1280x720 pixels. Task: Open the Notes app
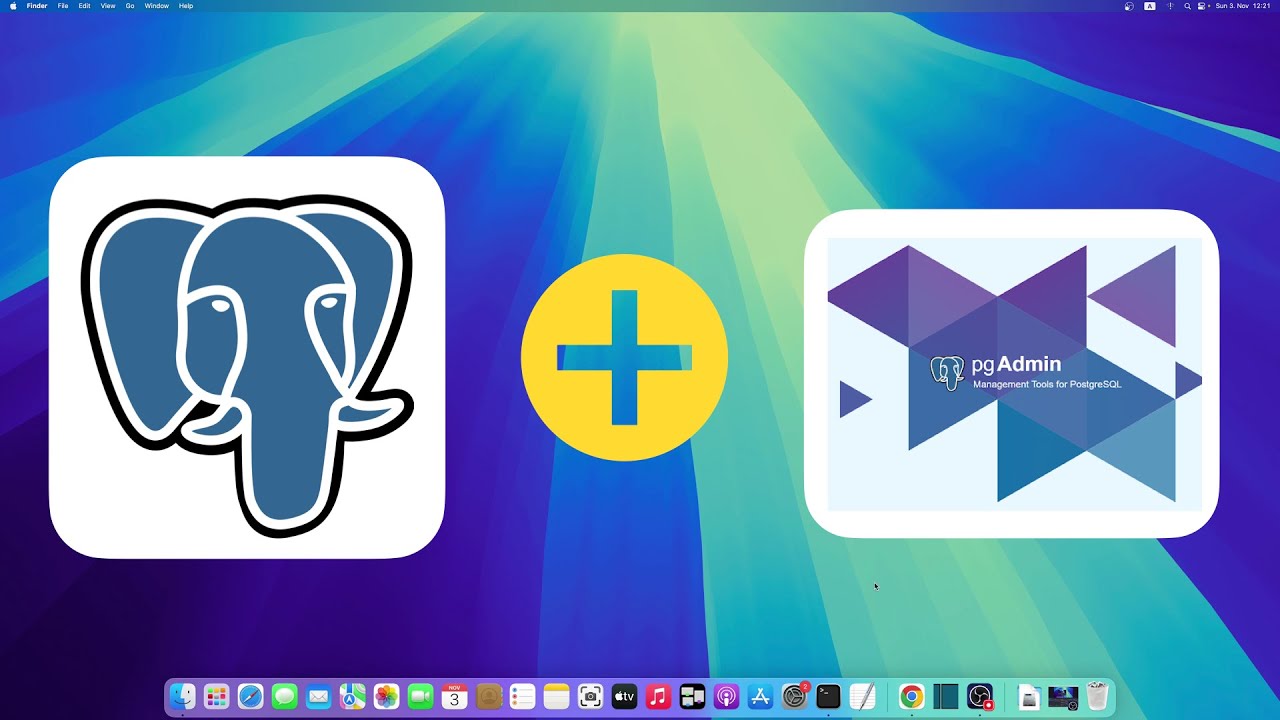(x=556, y=697)
